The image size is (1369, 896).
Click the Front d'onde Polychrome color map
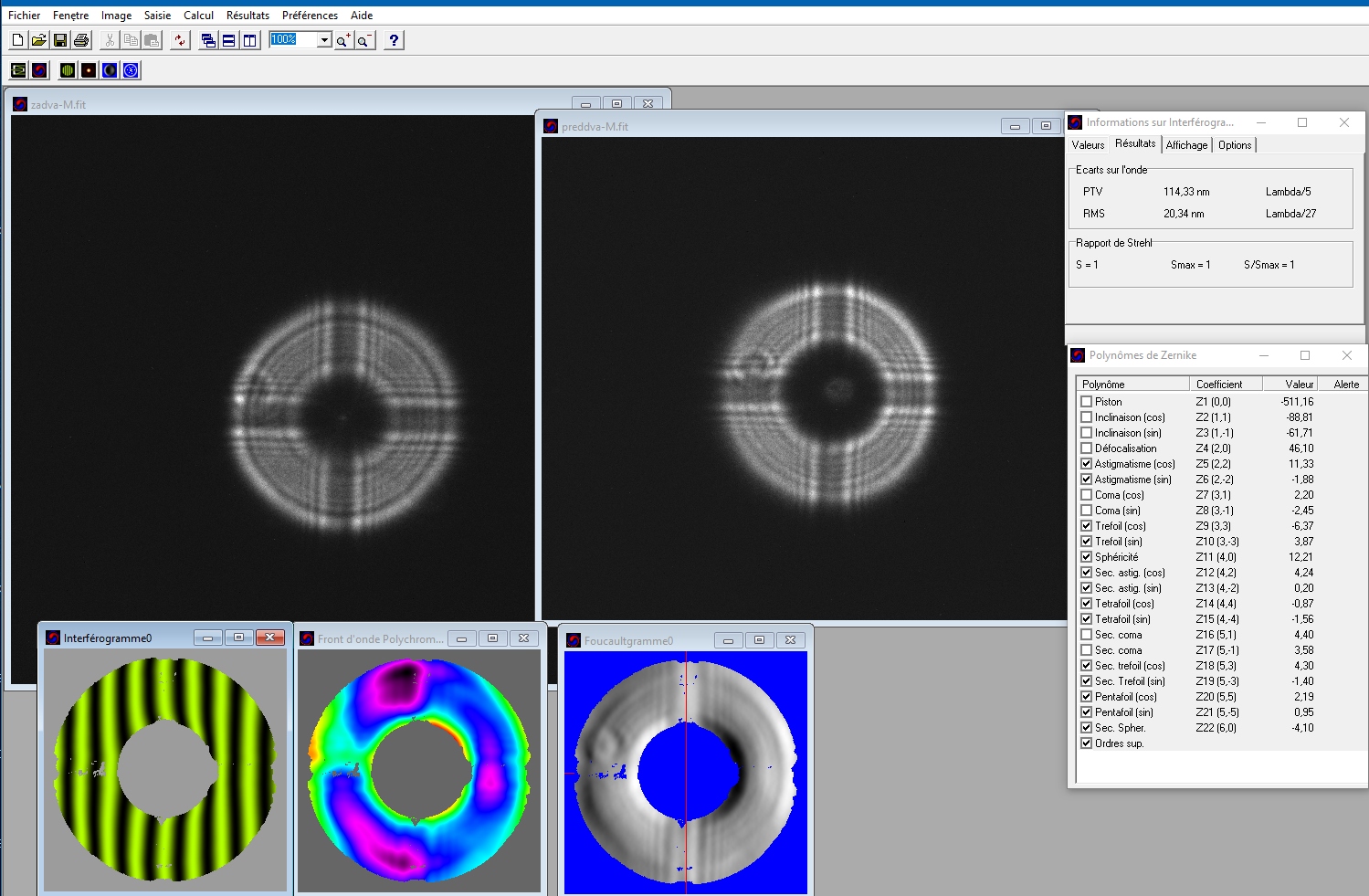419,771
